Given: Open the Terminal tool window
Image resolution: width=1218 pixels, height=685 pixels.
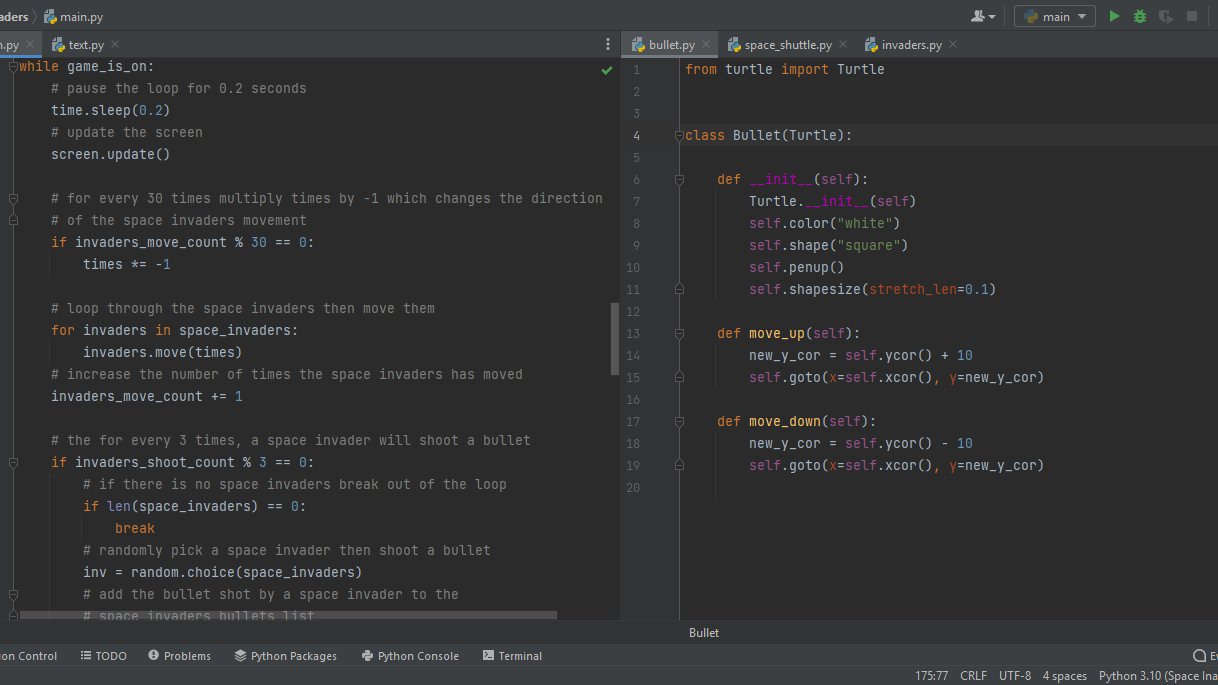Looking at the screenshot, I should 512,656.
